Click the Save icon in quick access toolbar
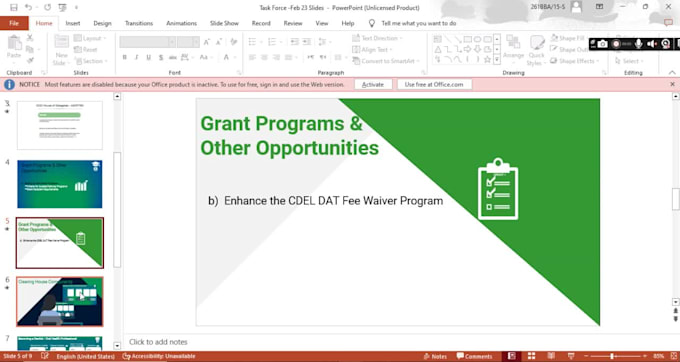Screen dimensions: 680x362 click(x=13, y=7)
